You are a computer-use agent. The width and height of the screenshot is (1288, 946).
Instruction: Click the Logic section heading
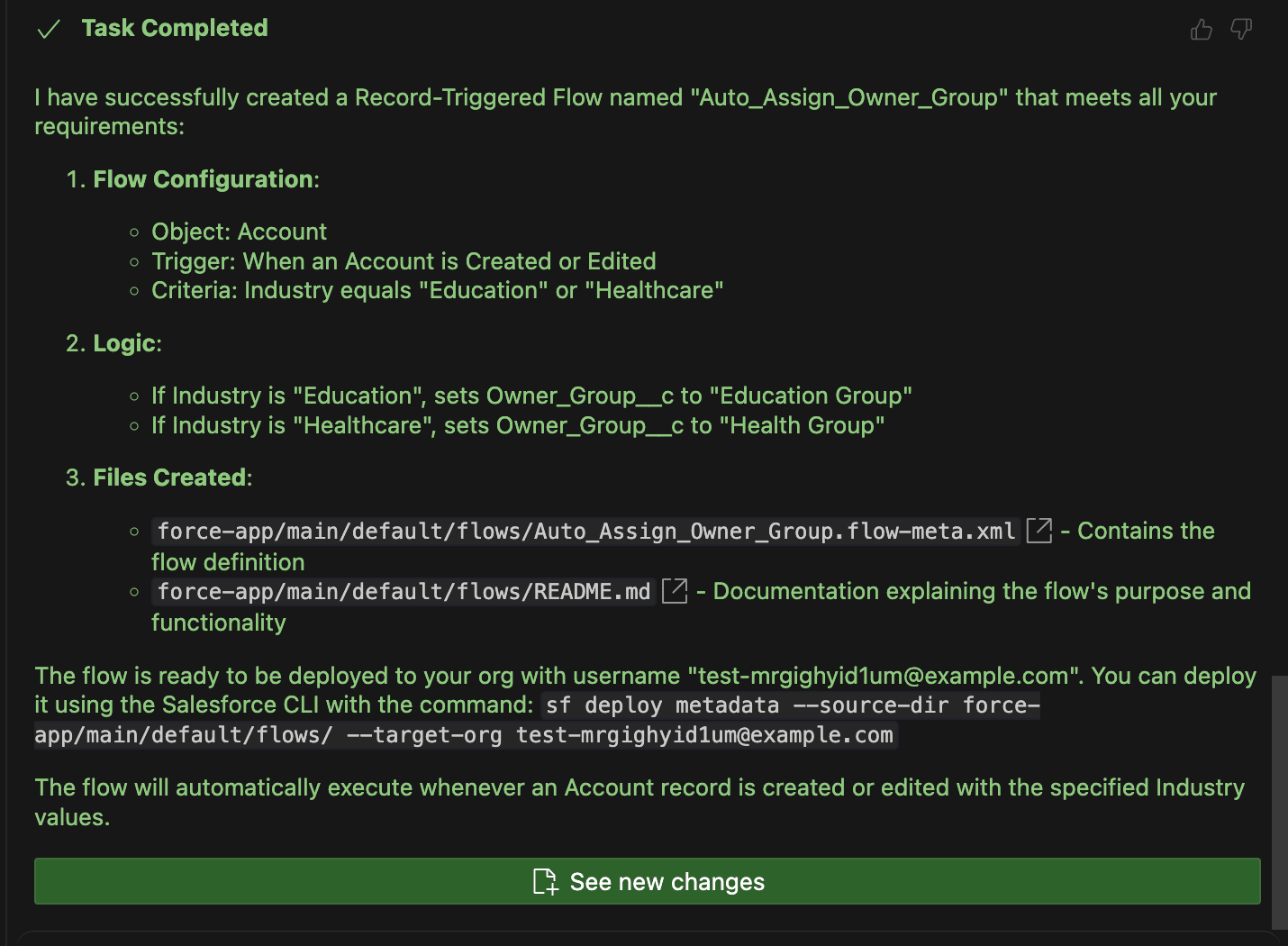(125, 343)
